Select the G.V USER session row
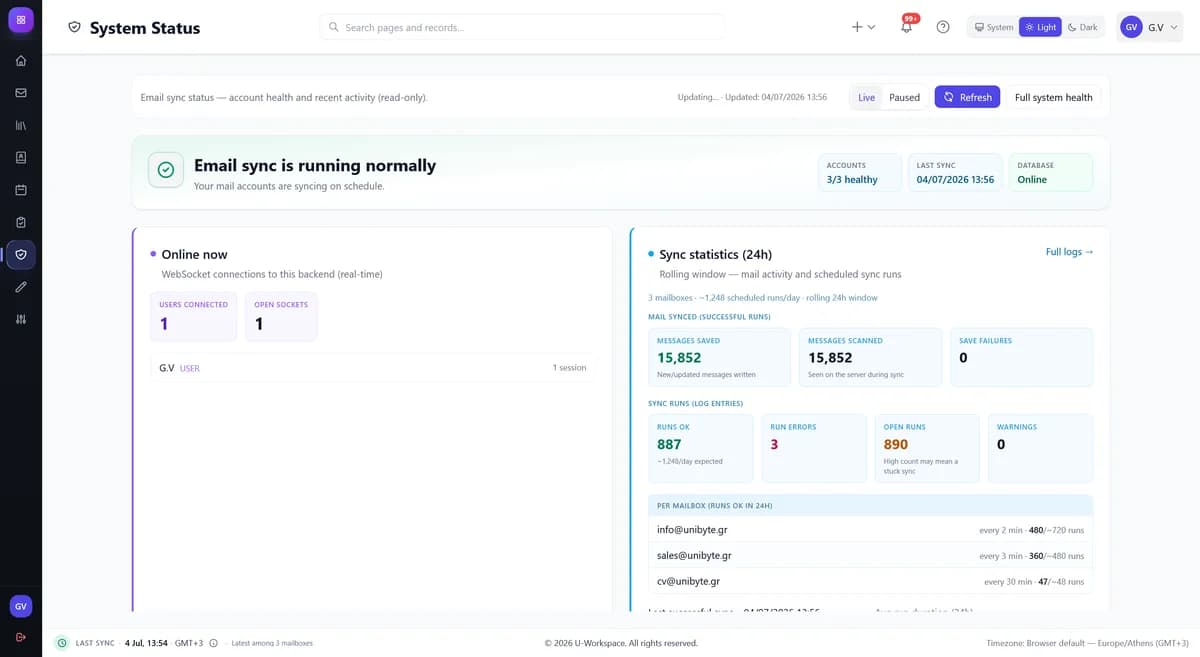 (374, 368)
